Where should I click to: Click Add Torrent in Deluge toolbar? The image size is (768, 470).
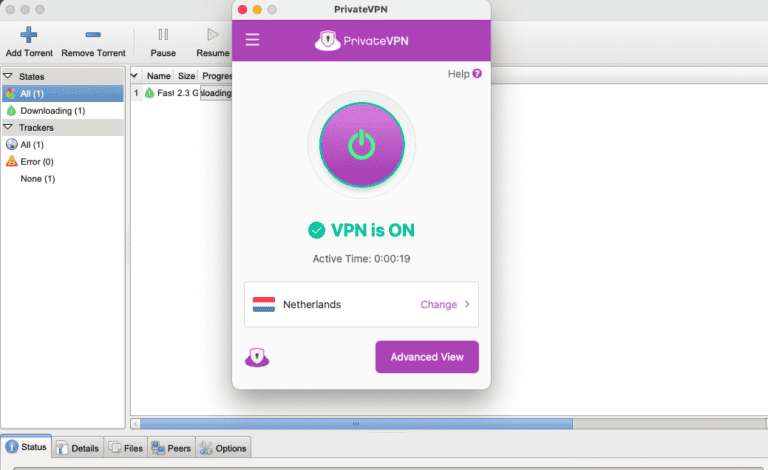pos(29,42)
